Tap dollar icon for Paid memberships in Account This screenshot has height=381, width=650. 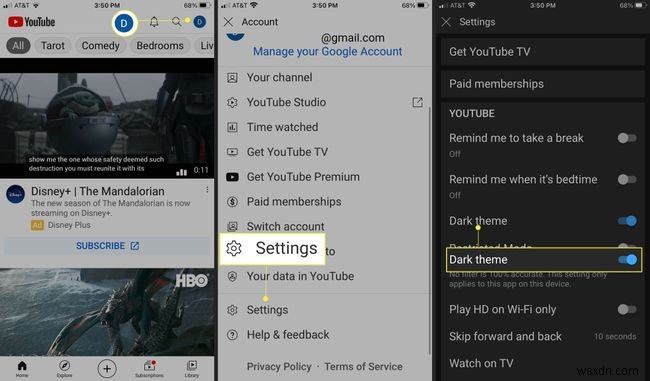(233, 202)
